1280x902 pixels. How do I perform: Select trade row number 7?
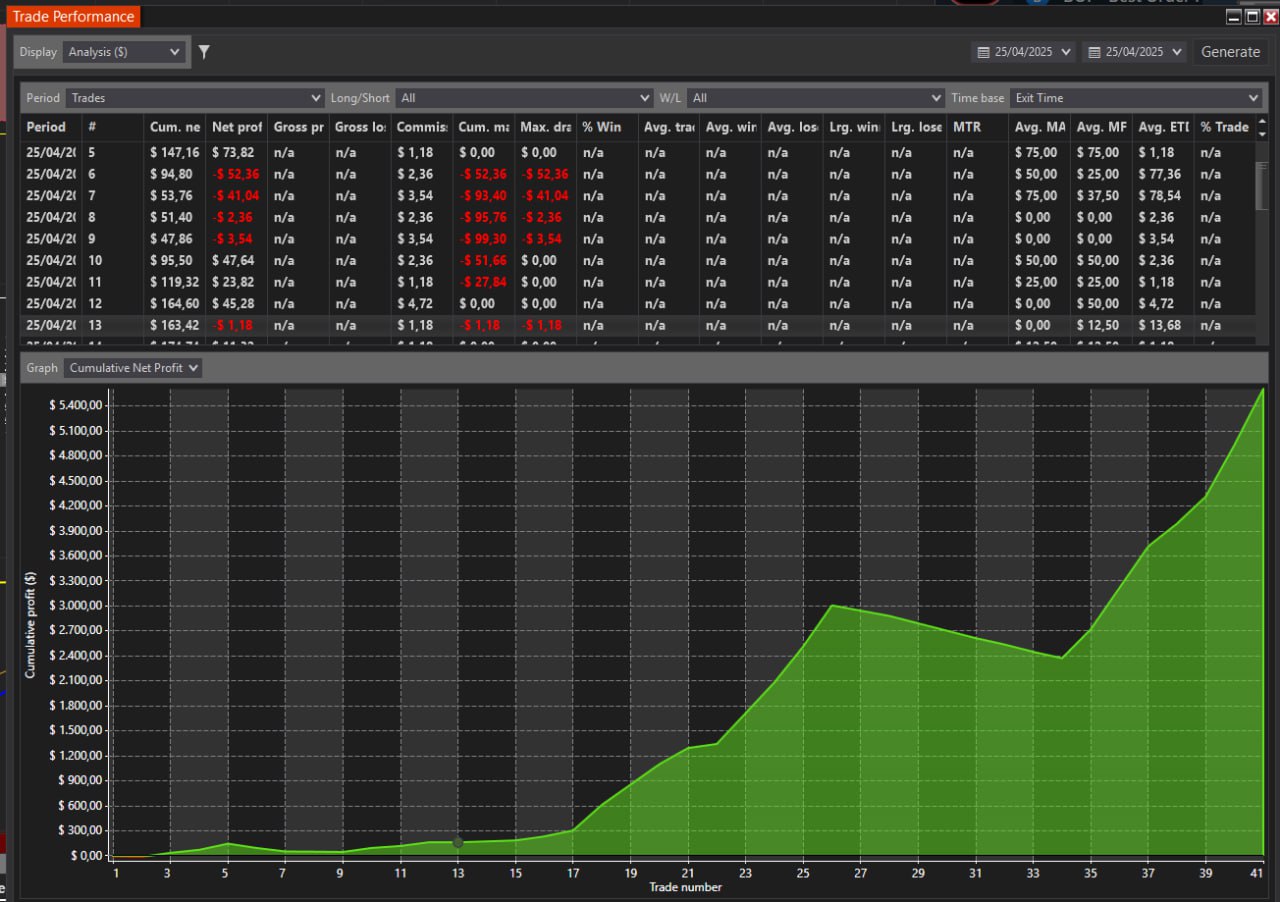[92, 196]
